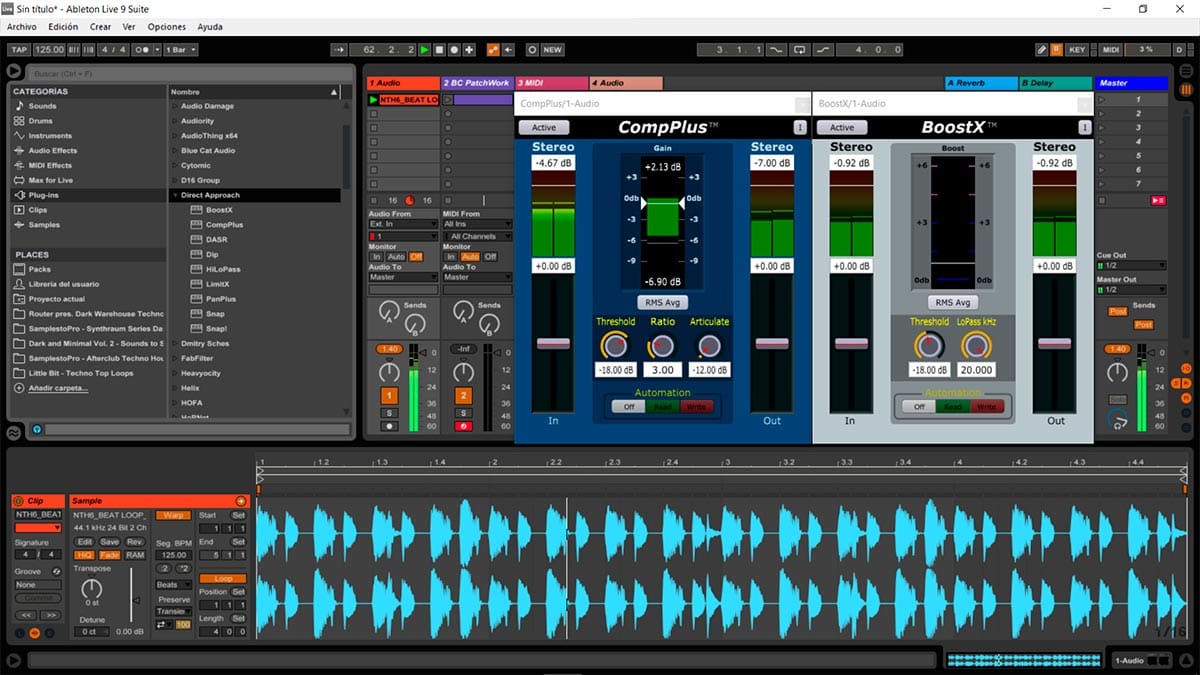Click the browser search field

[x=190, y=73]
